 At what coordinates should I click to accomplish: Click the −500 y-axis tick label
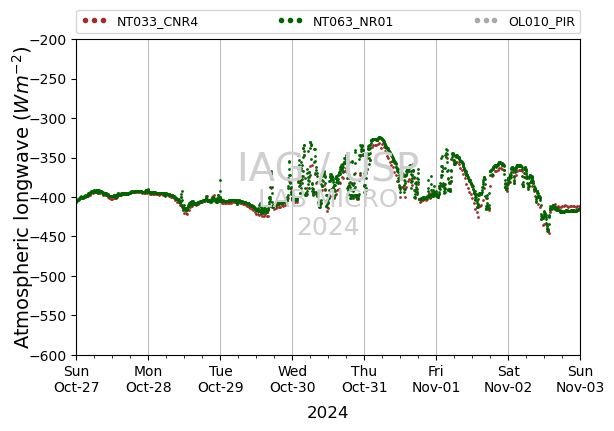[49, 276]
